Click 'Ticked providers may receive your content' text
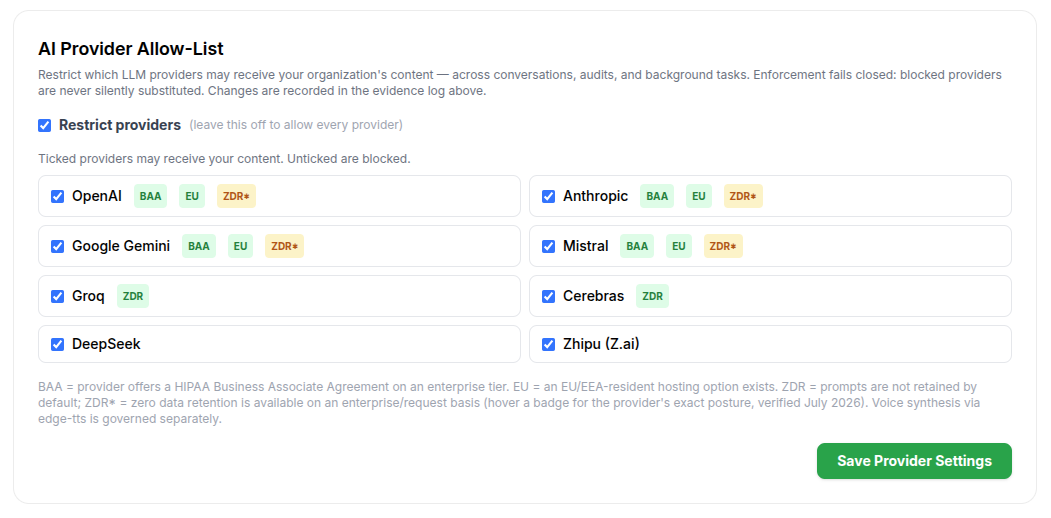Screen dimensions: 1051x518 [224, 159]
